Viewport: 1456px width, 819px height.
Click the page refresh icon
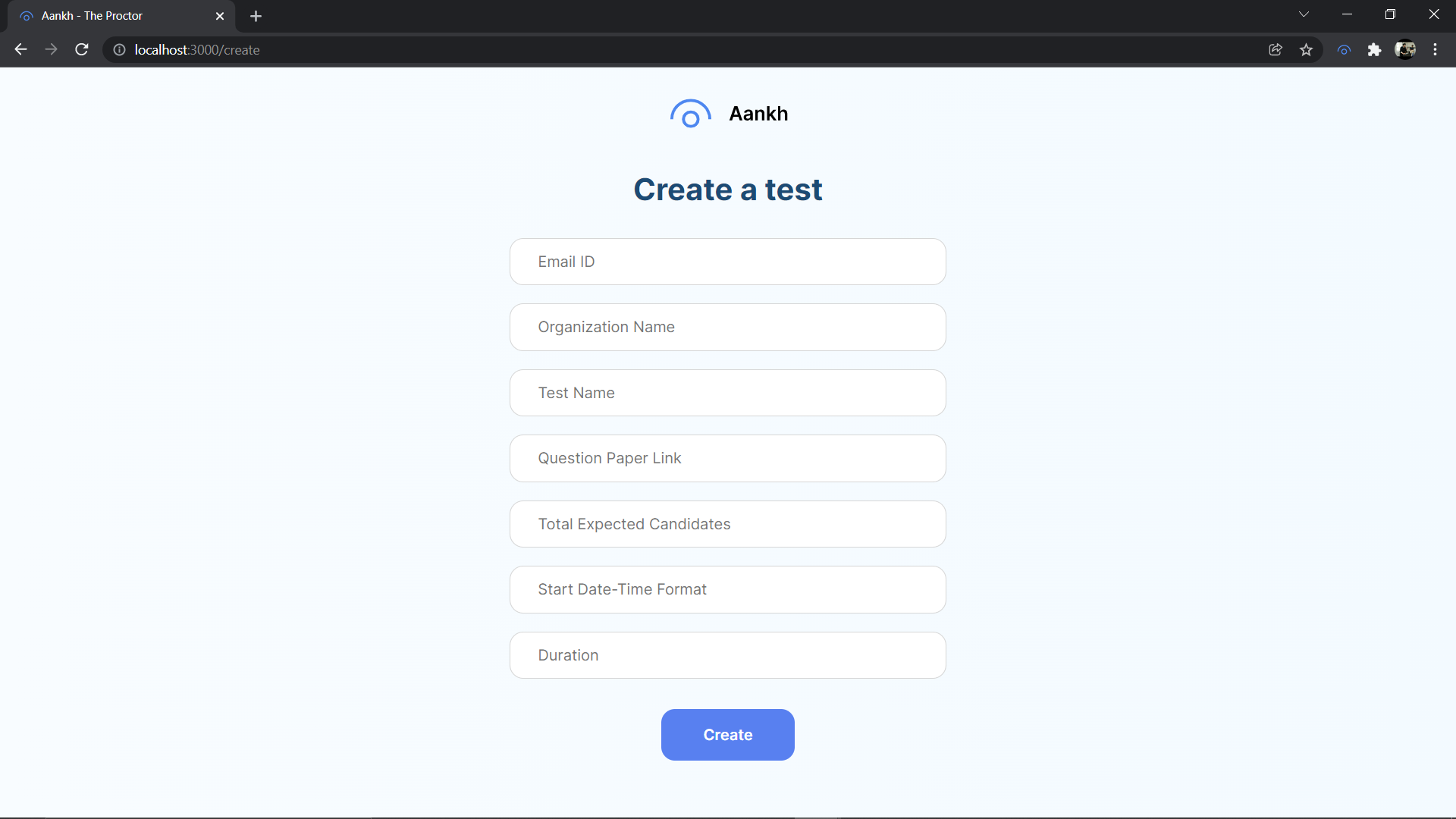(83, 50)
